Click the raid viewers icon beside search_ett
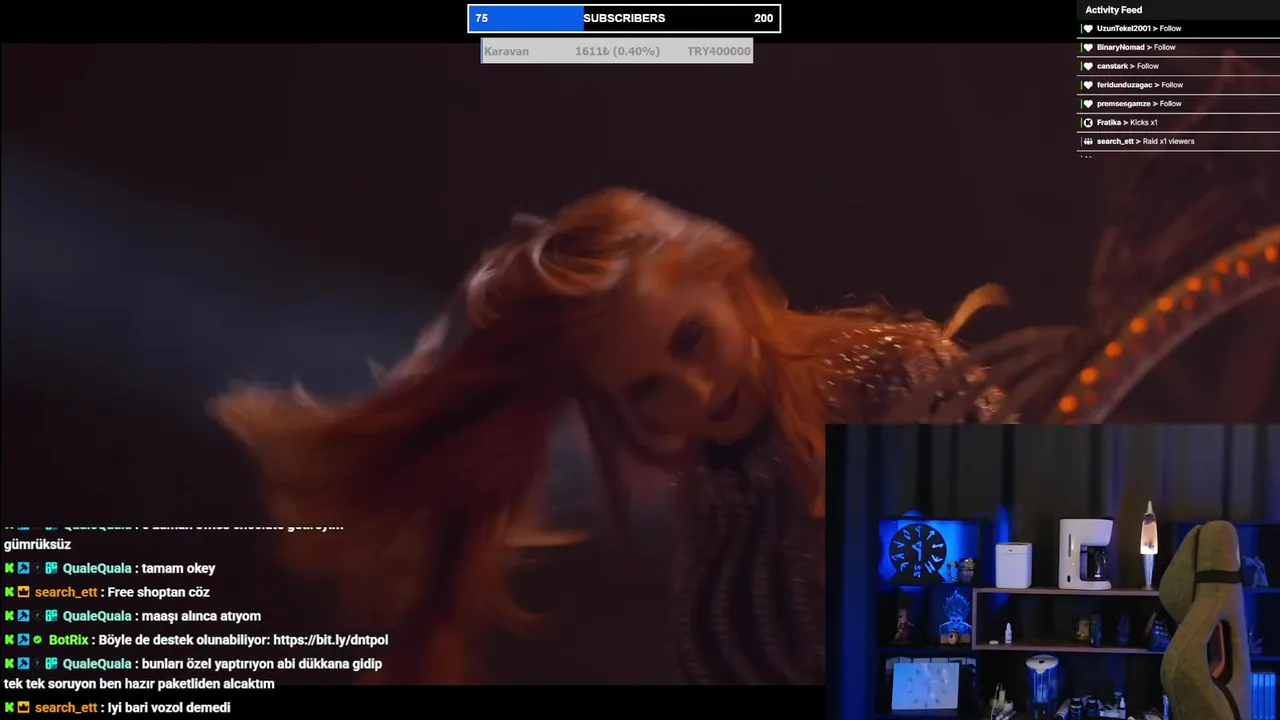Image resolution: width=1280 pixels, height=720 pixels. (1088, 141)
